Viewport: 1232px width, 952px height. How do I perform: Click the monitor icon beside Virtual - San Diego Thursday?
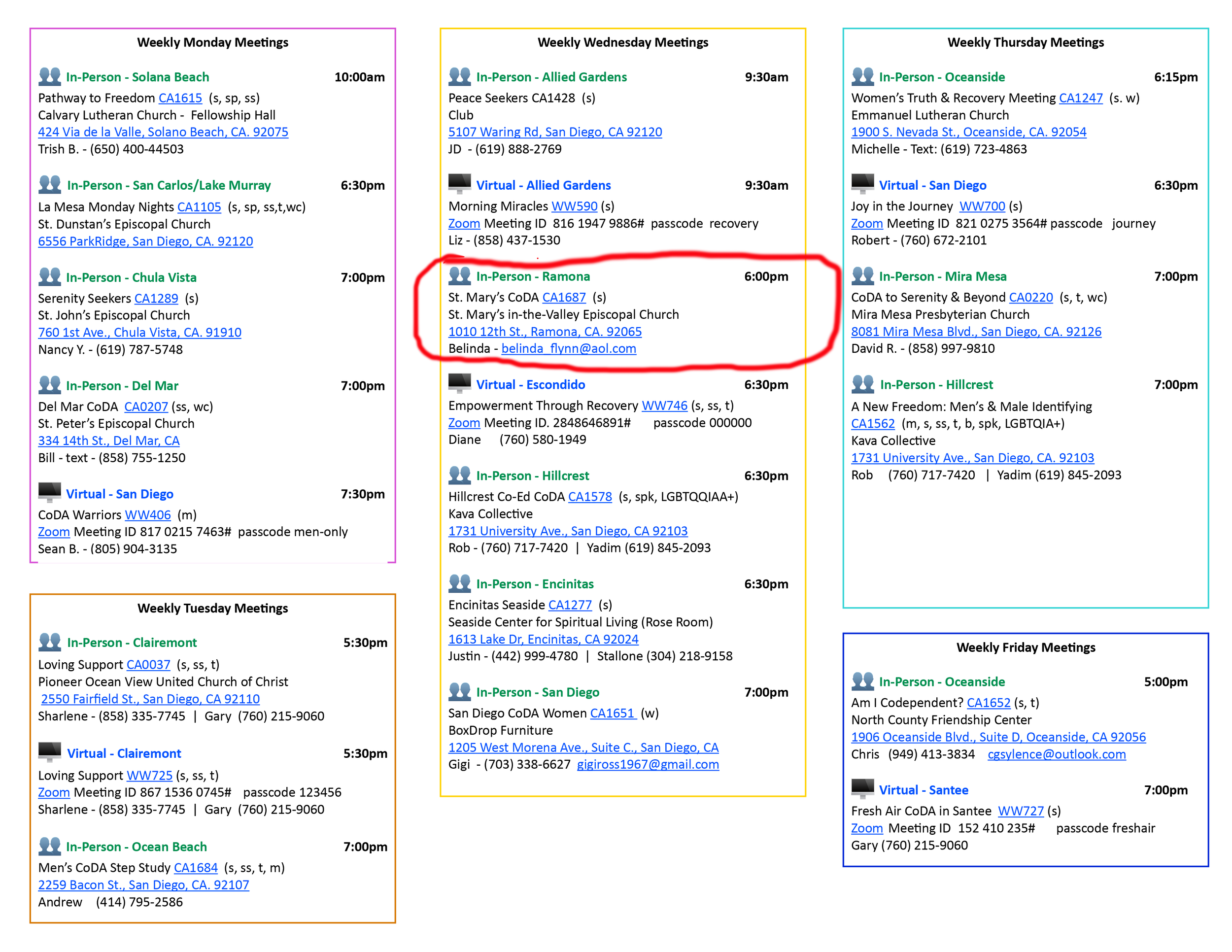[x=862, y=183]
